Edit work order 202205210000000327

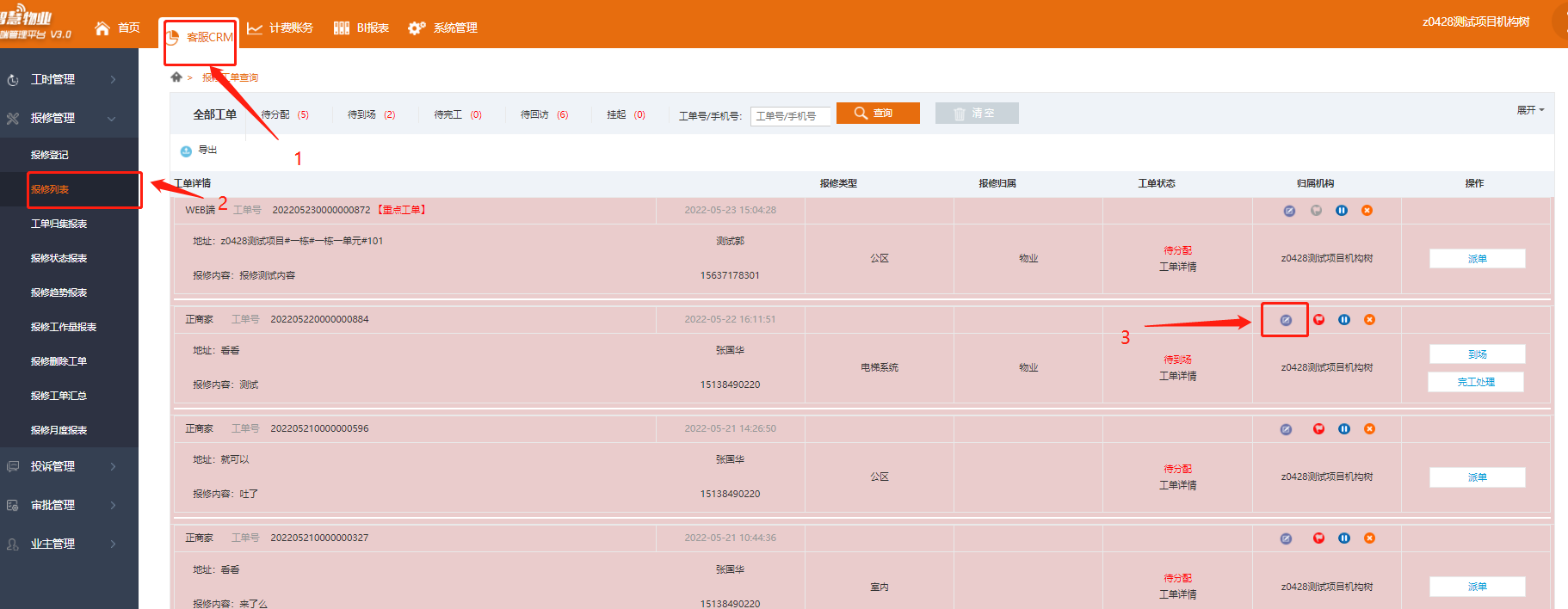pos(1286,538)
